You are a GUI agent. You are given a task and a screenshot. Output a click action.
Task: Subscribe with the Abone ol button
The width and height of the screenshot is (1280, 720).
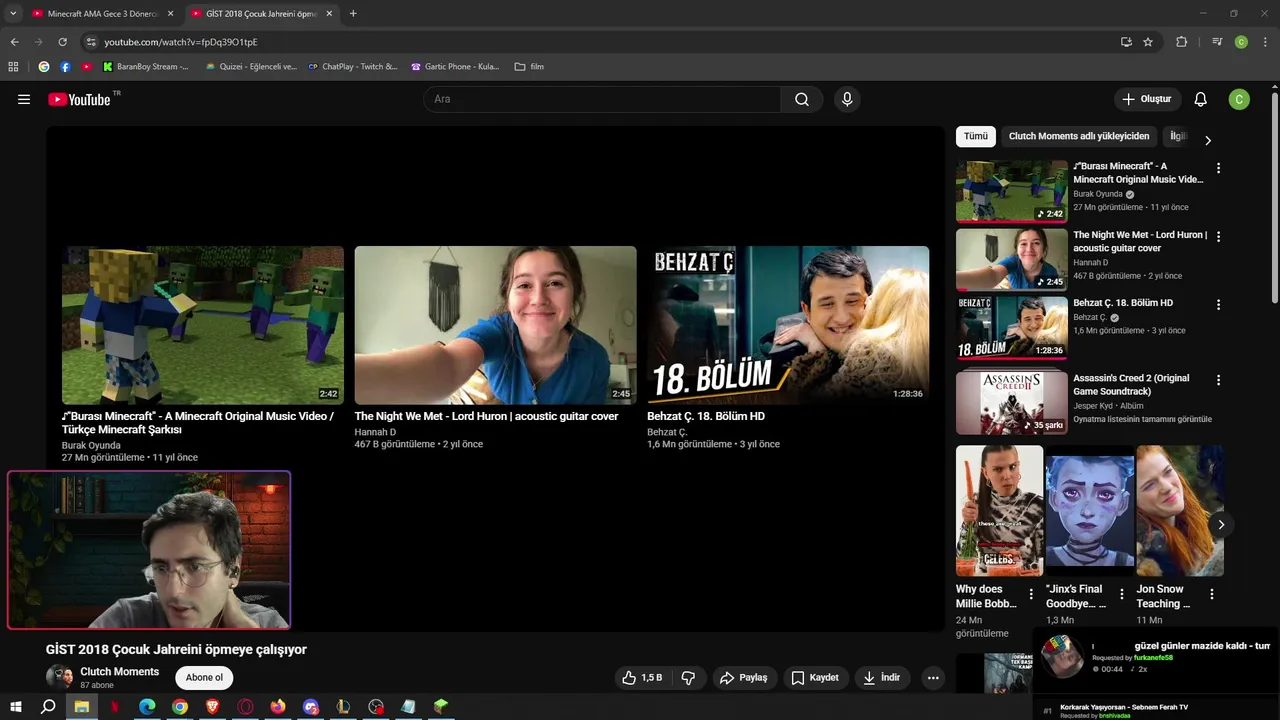[204, 677]
